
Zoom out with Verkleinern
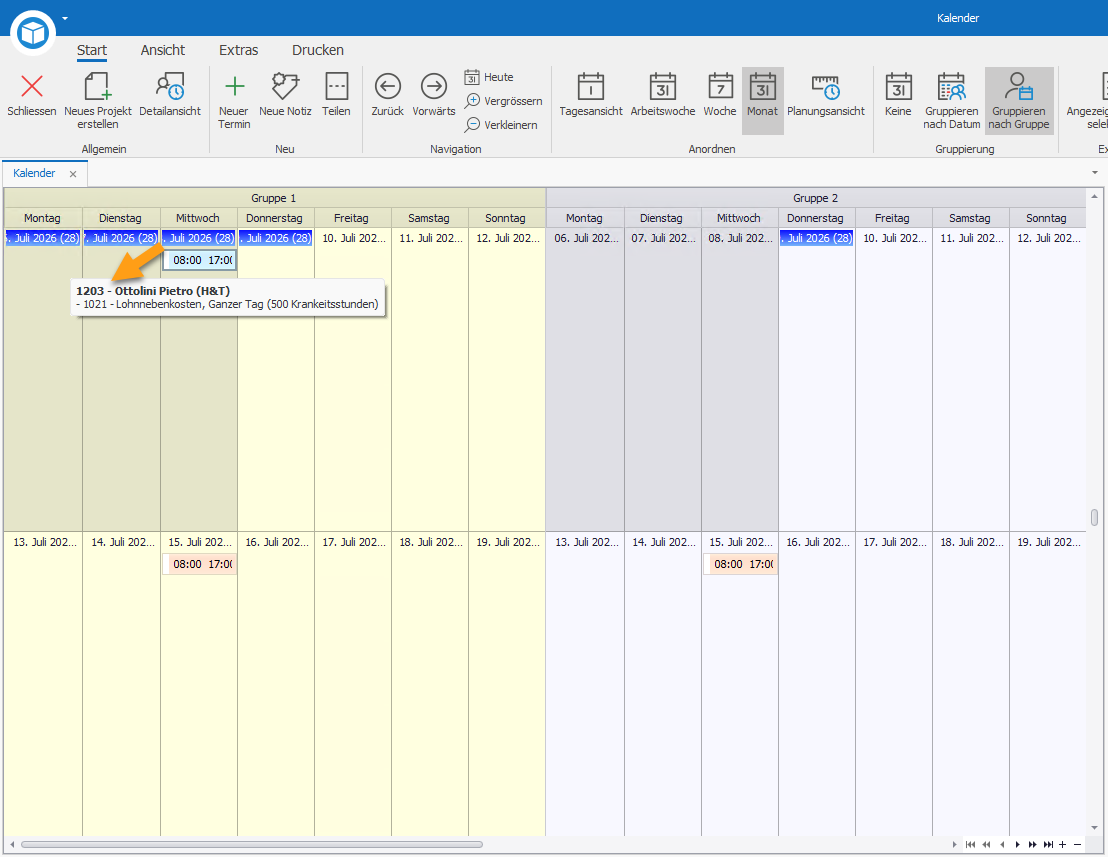[x=501, y=125]
